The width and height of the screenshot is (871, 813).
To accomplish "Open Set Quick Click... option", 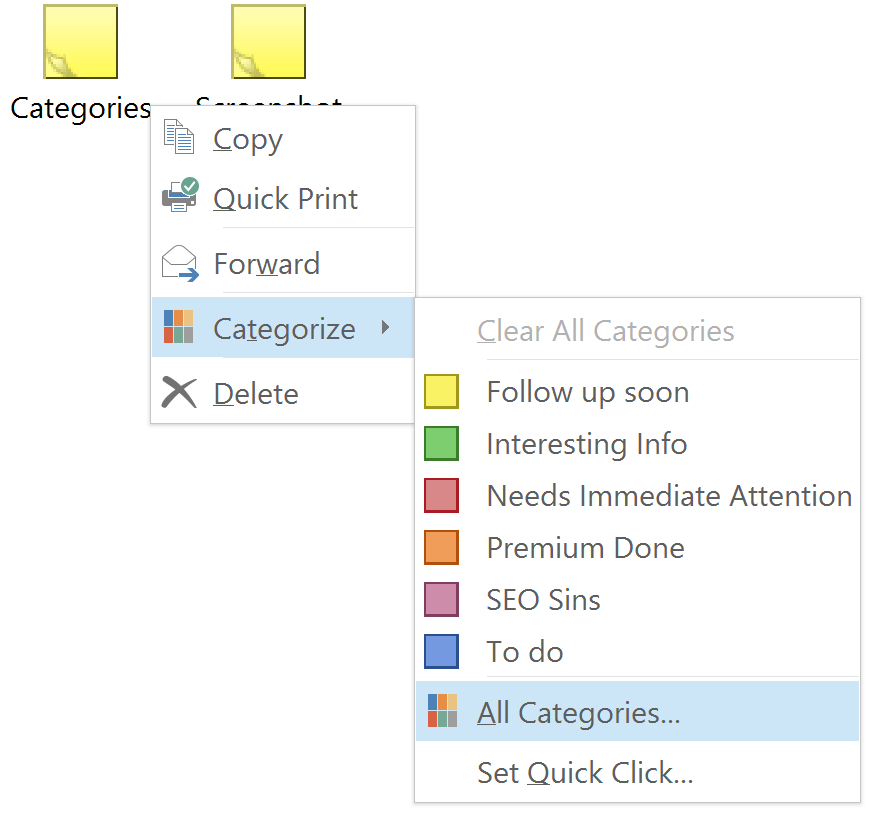I will pyautogui.click(x=585, y=772).
